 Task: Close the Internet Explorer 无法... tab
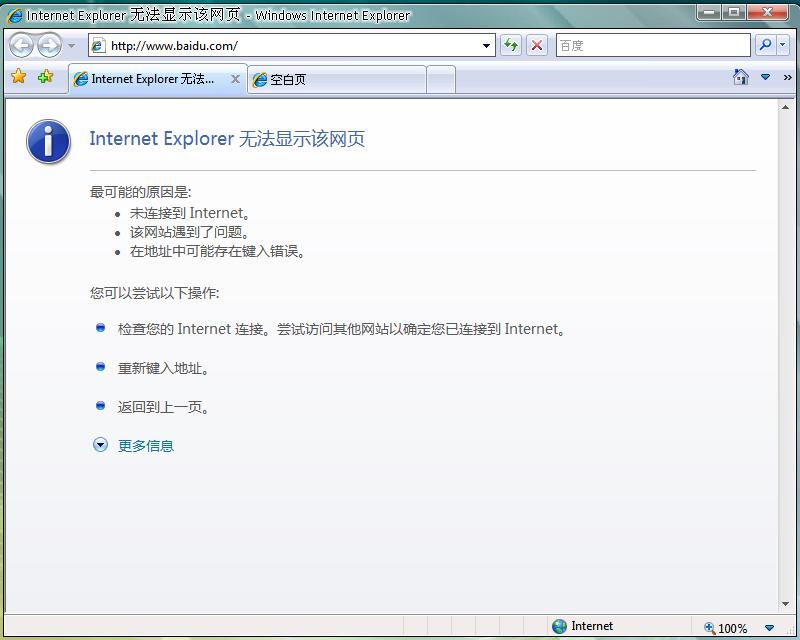pyautogui.click(x=235, y=79)
